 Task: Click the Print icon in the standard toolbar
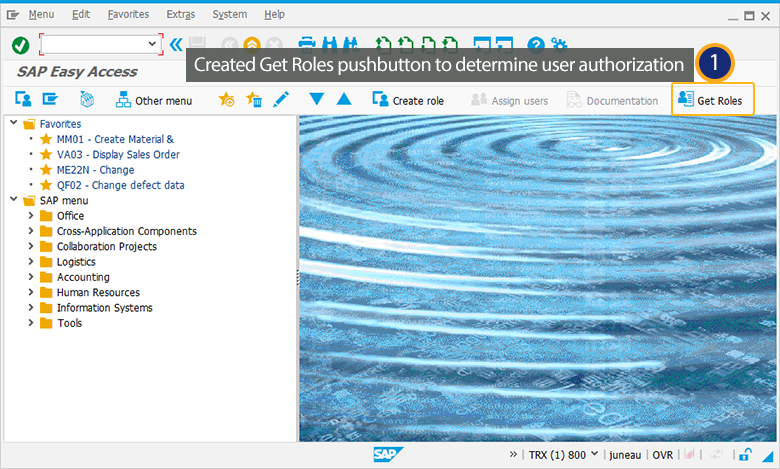click(307, 45)
